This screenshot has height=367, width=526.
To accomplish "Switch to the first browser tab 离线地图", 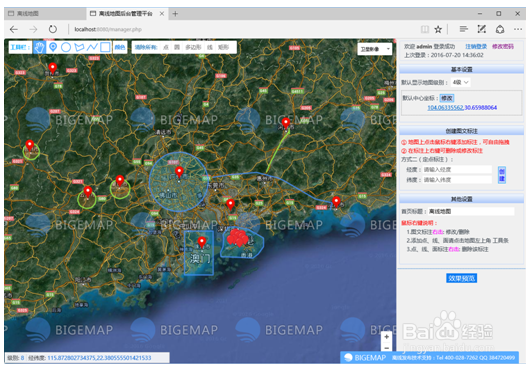I will coord(44,13).
